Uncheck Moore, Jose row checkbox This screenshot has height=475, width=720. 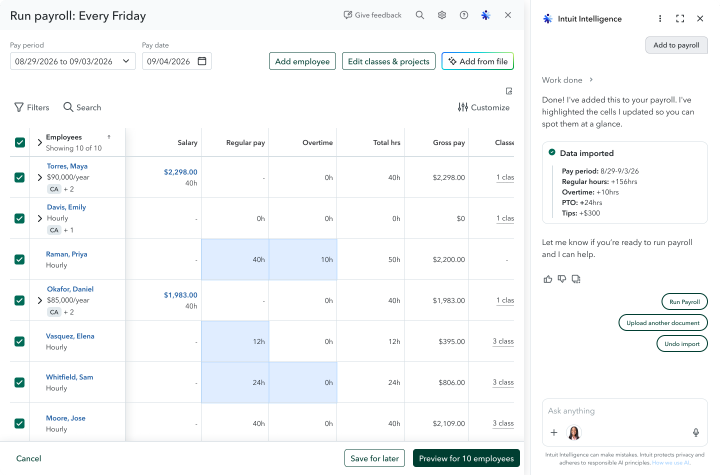tap(20, 423)
